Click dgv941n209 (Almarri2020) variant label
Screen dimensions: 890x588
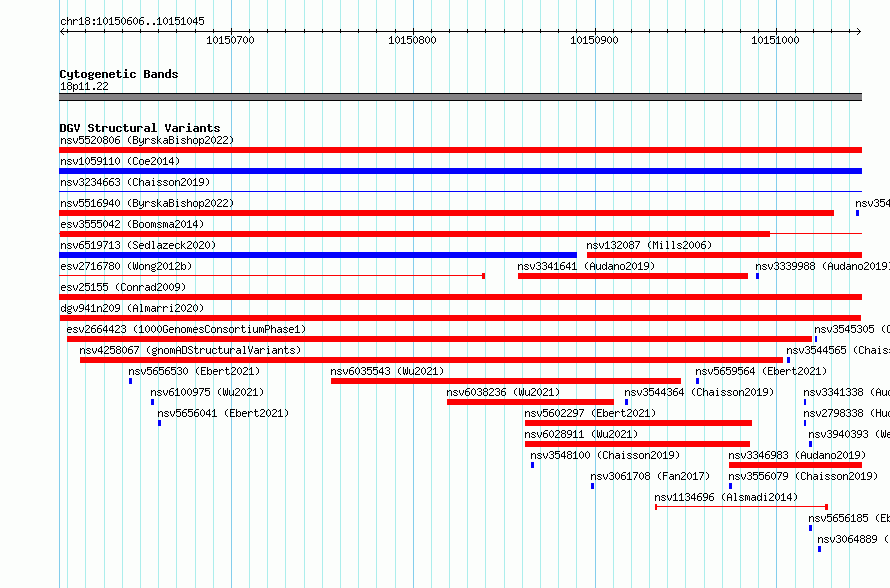tap(132, 308)
